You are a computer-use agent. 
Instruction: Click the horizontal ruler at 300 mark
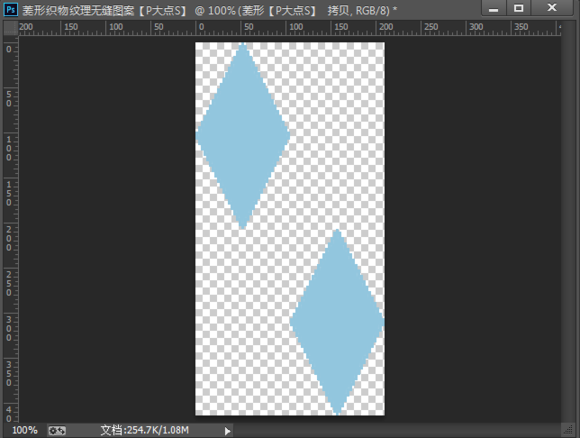(476, 27)
